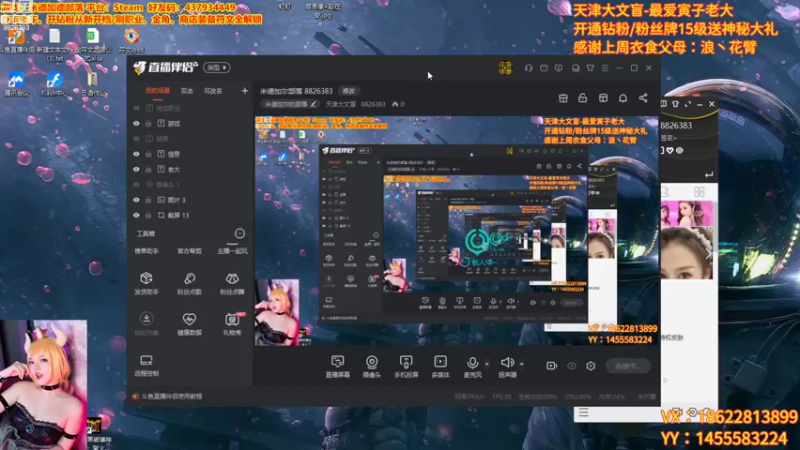
Task: Open the notification bell icon
Action: coord(623,98)
